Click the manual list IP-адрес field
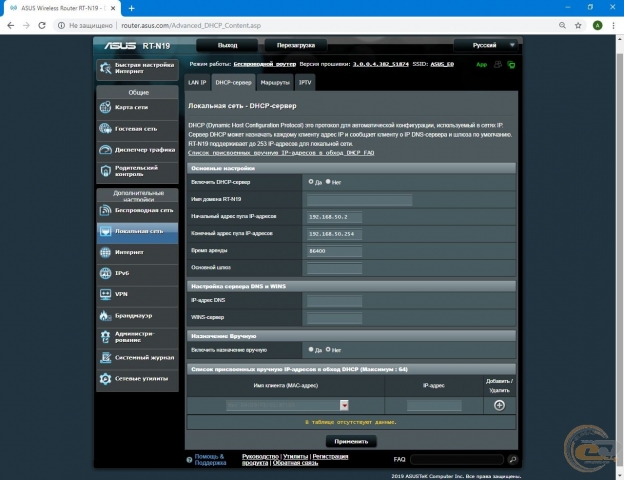 click(x=434, y=406)
